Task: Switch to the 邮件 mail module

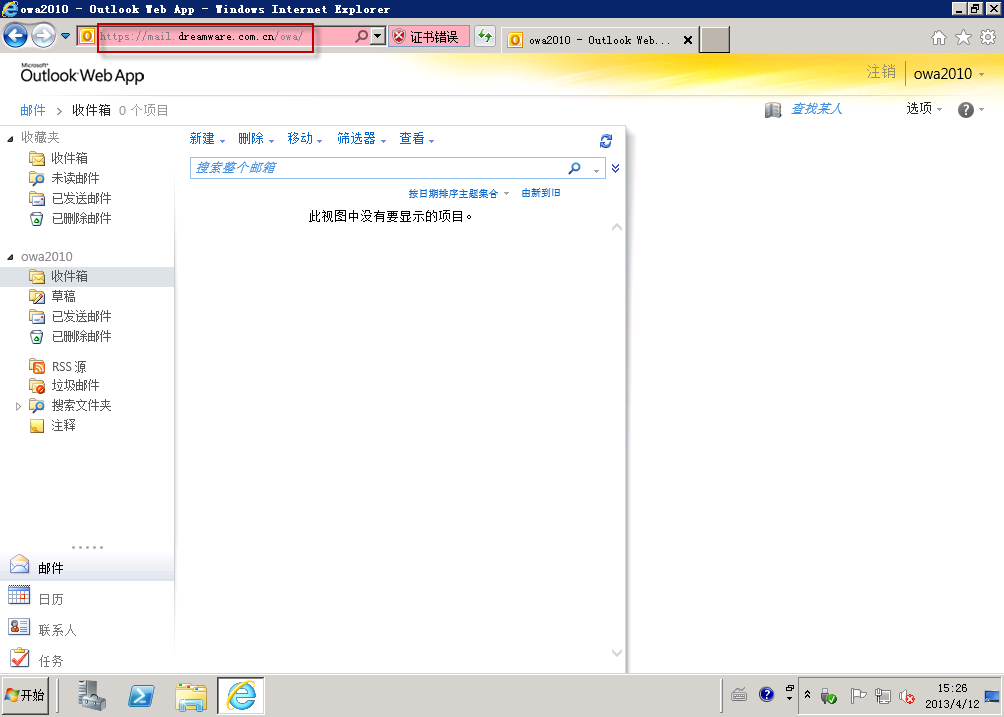Action: click(x=87, y=567)
